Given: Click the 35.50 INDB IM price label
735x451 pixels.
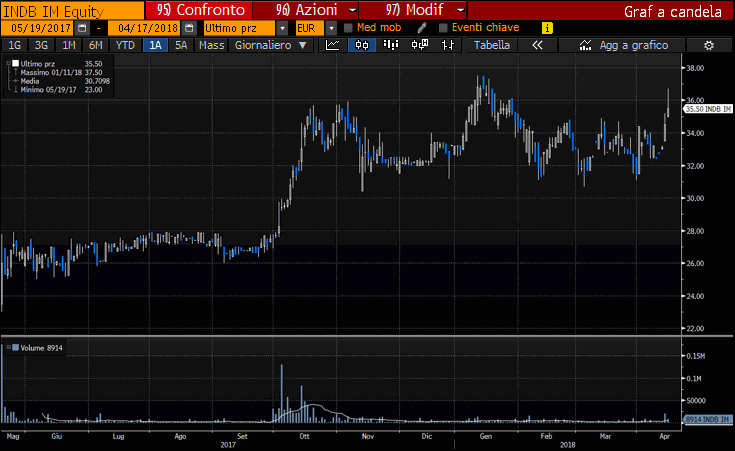Looking at the screenshot, I should (x=708, y=109).
